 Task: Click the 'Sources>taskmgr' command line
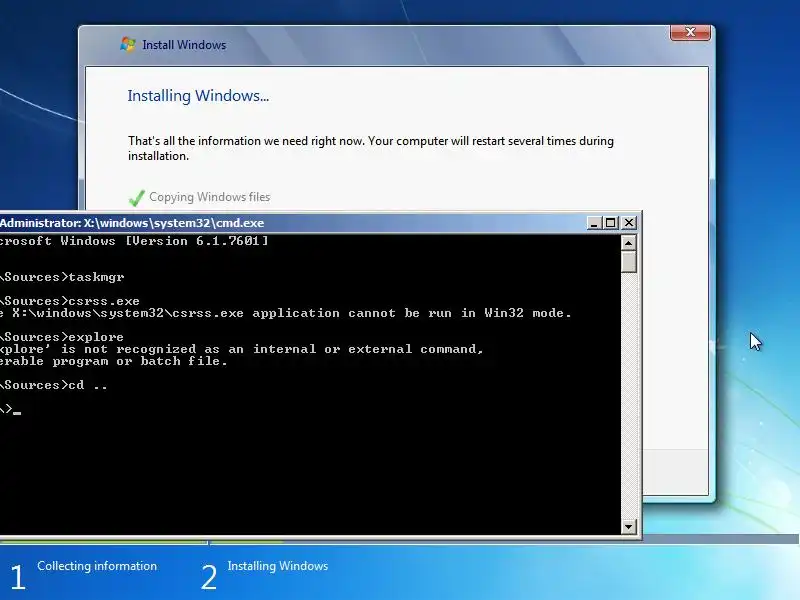click(x=62, y=277)
